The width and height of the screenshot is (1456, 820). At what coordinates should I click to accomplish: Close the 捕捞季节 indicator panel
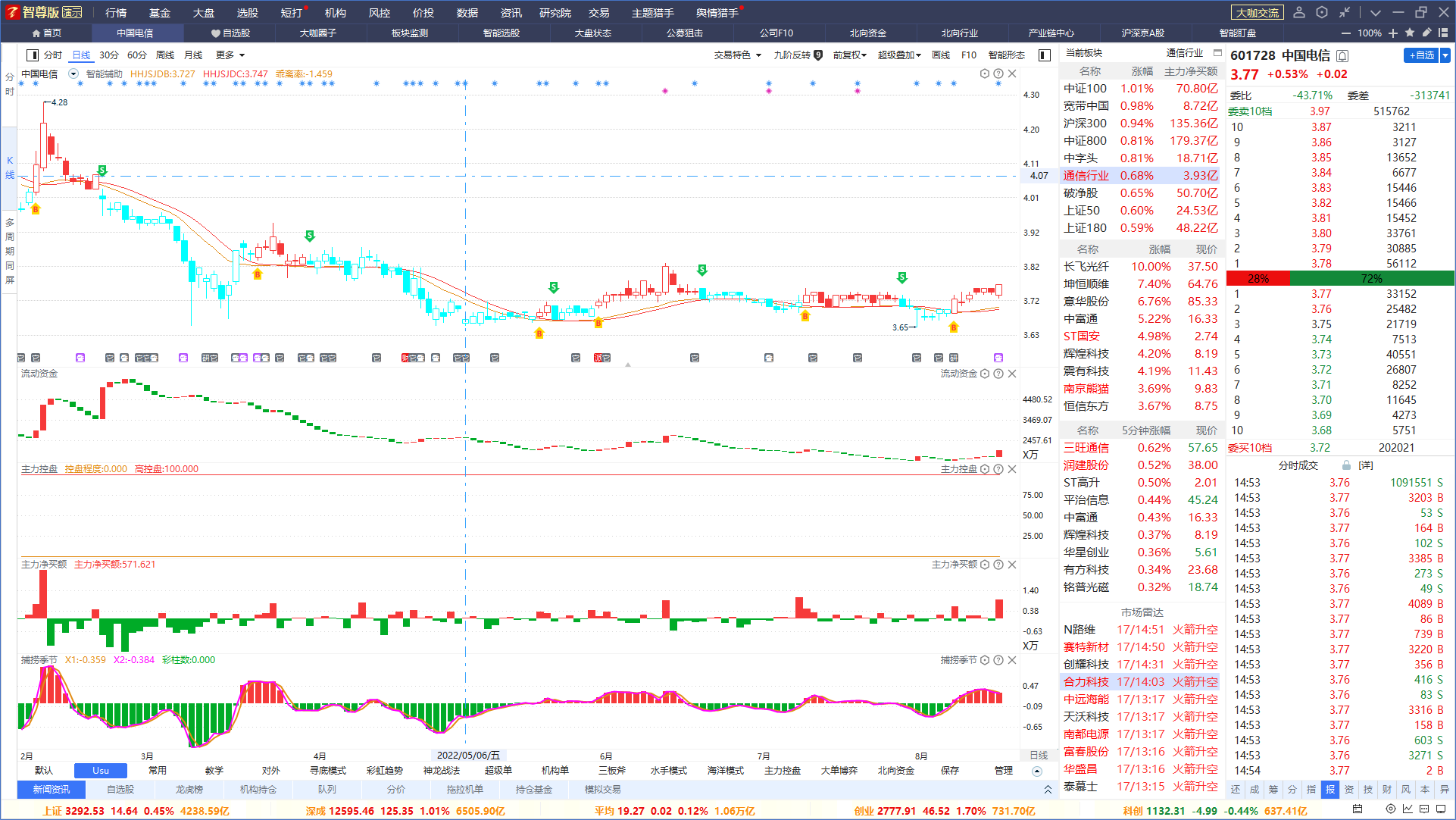point(1012,660)
